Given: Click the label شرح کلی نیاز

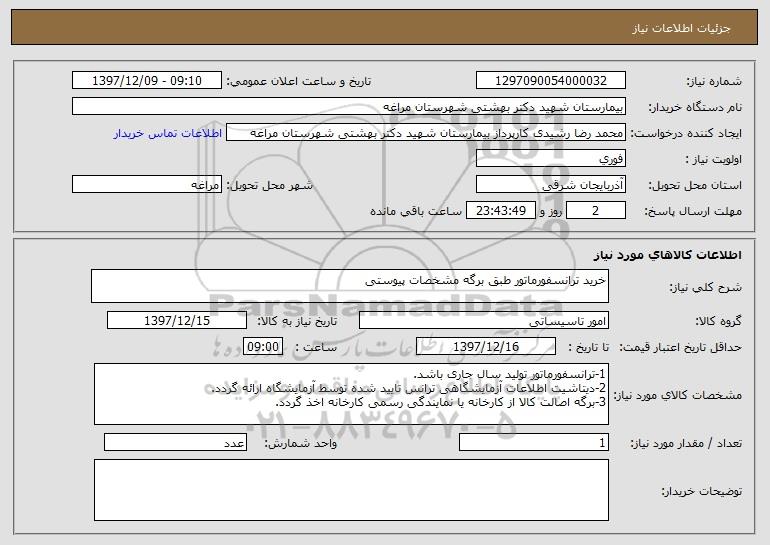Looking at the screenshot, I should coord(706,287).
